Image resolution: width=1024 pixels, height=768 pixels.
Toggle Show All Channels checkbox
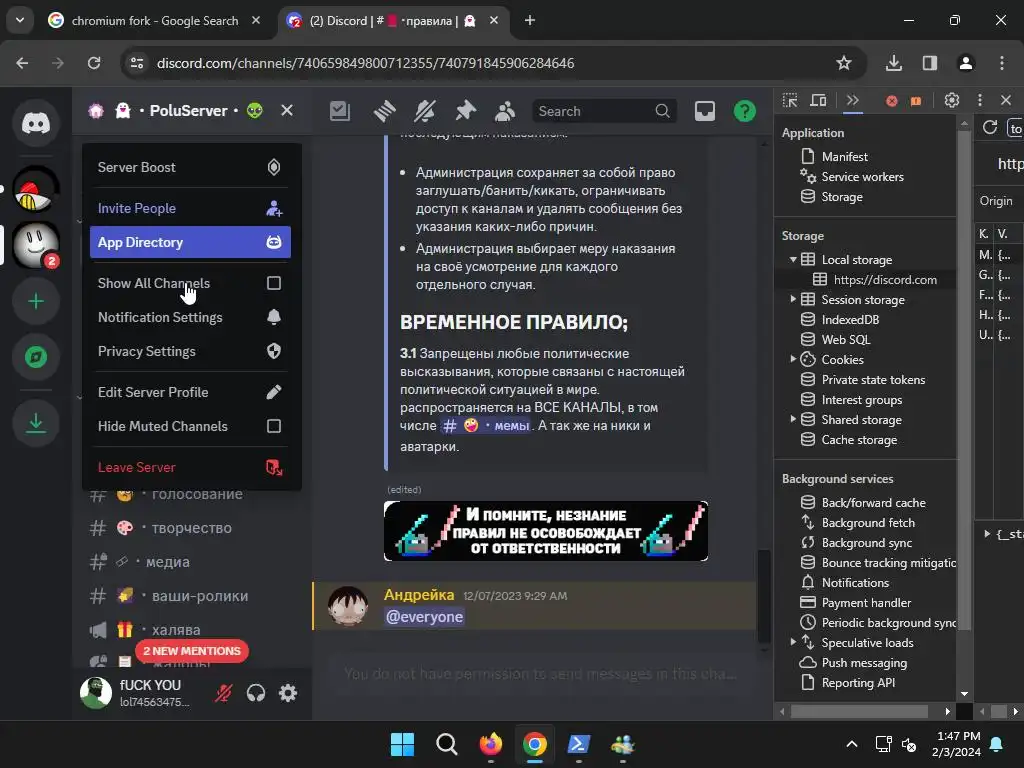click(274, 283)
